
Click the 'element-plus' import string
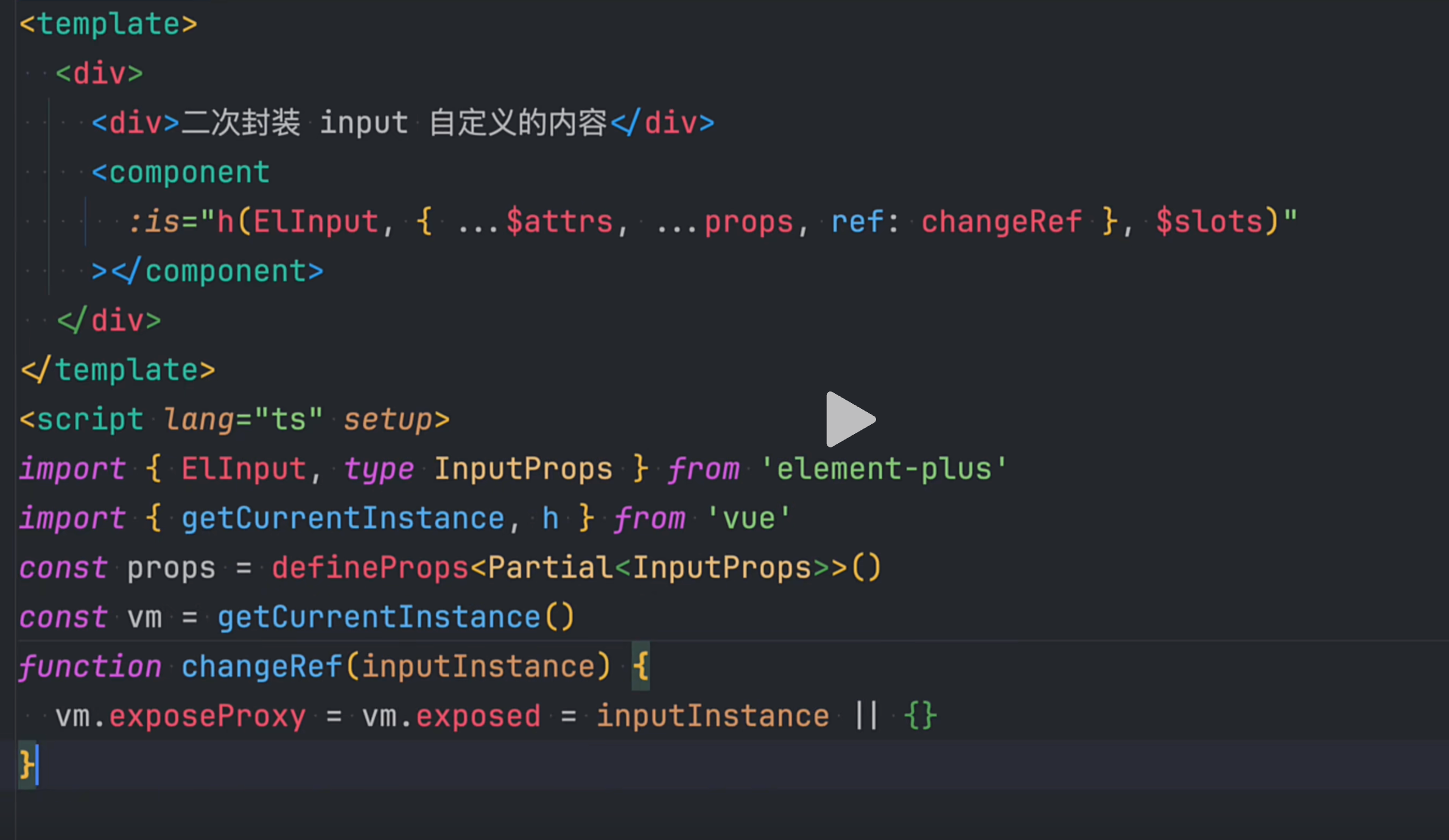pos(884,469)
